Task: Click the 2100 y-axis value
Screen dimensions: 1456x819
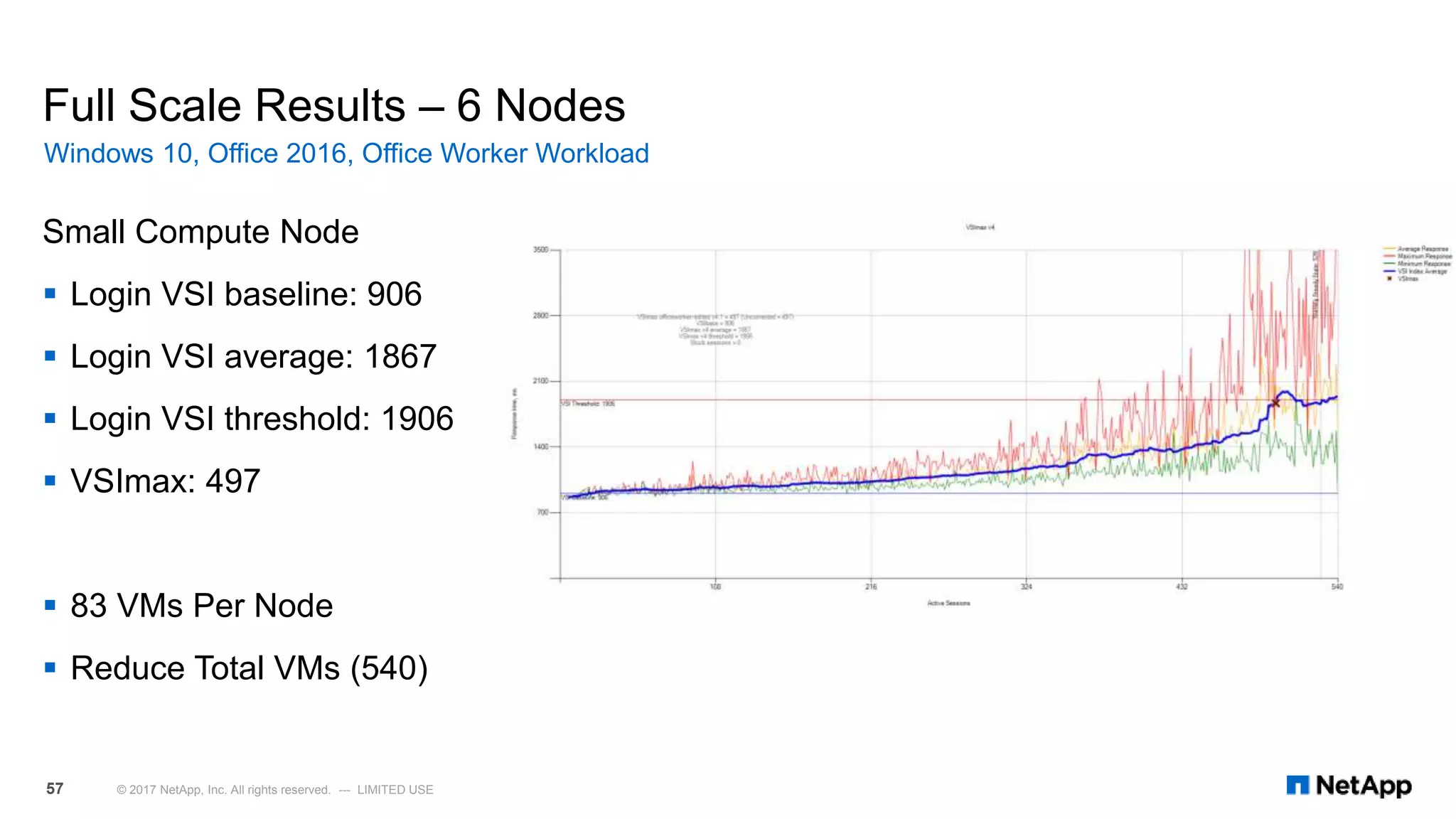Action: 541,381
